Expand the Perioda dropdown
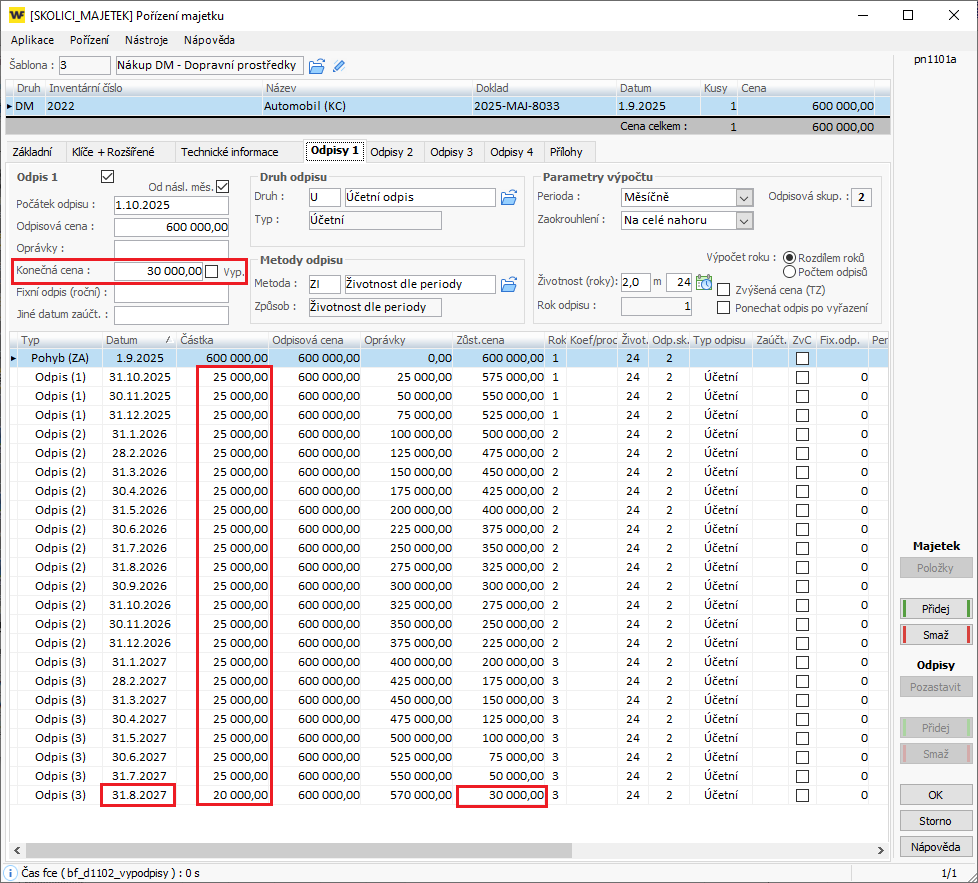The width and height of the screenshot is (978, 883). (x=744, y=197)
